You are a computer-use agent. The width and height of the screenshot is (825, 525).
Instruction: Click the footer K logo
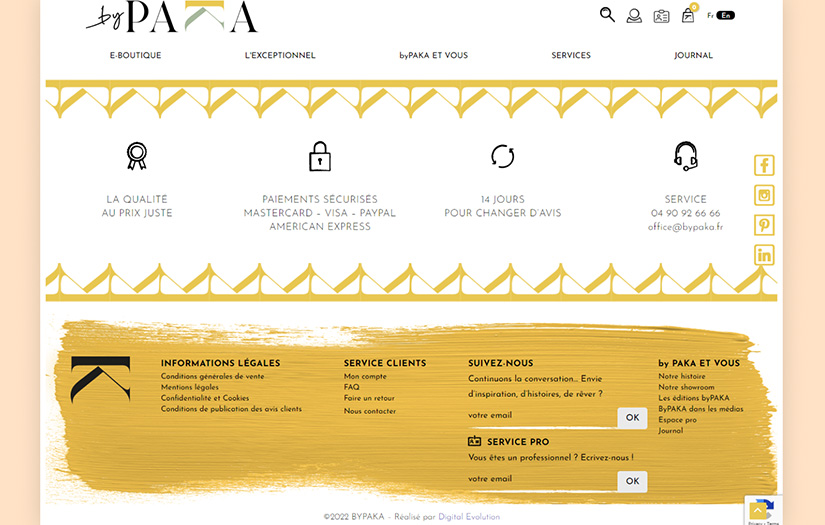(x=100, y=379)
